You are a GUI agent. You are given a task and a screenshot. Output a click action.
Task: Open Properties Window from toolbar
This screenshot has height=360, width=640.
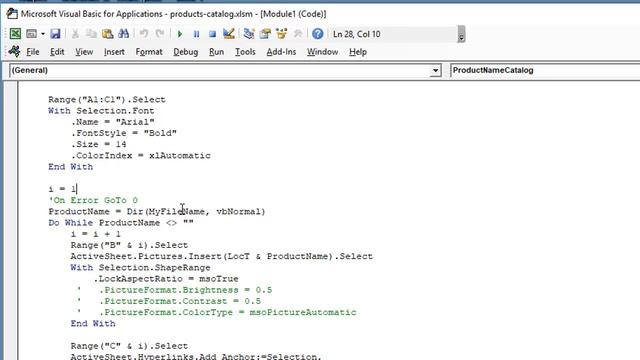pos(265,34)
